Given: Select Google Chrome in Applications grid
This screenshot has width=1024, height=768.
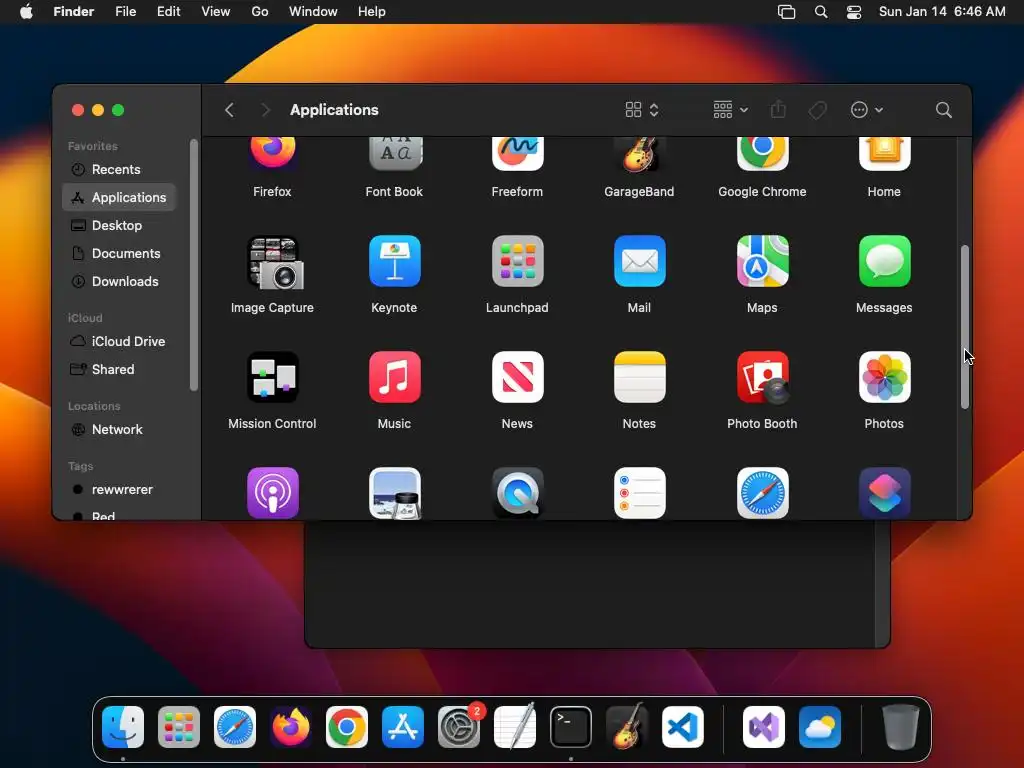Looking at the screenshot, I should 762,154.
